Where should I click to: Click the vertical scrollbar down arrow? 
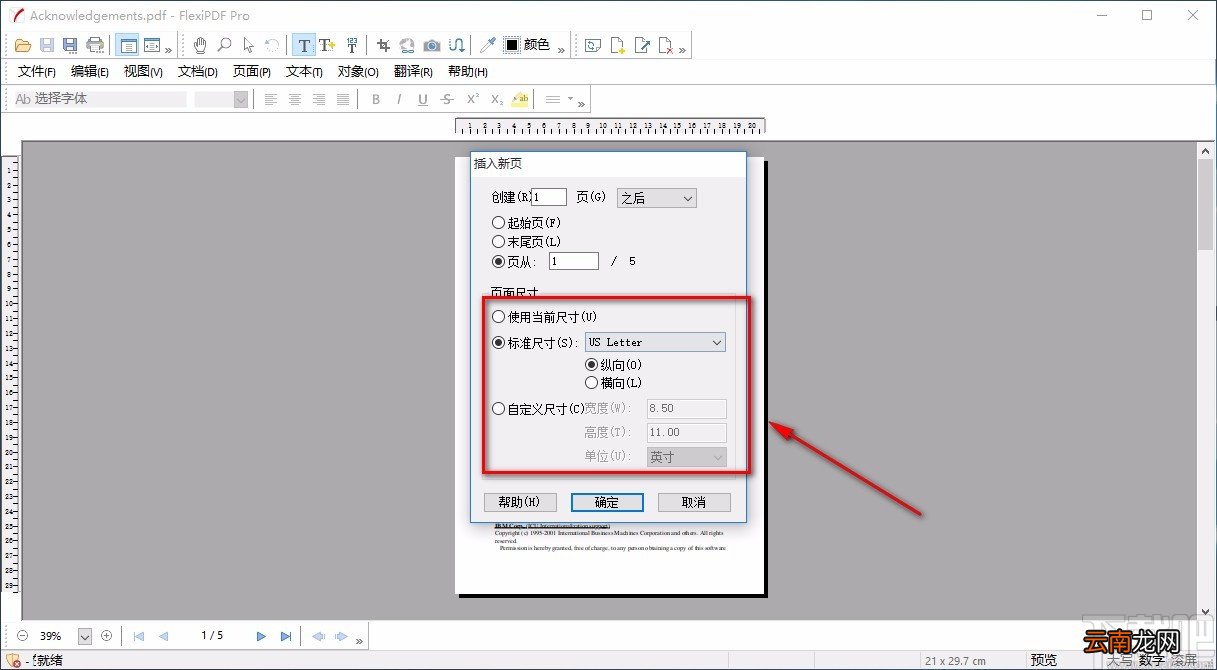(1206, 611)
